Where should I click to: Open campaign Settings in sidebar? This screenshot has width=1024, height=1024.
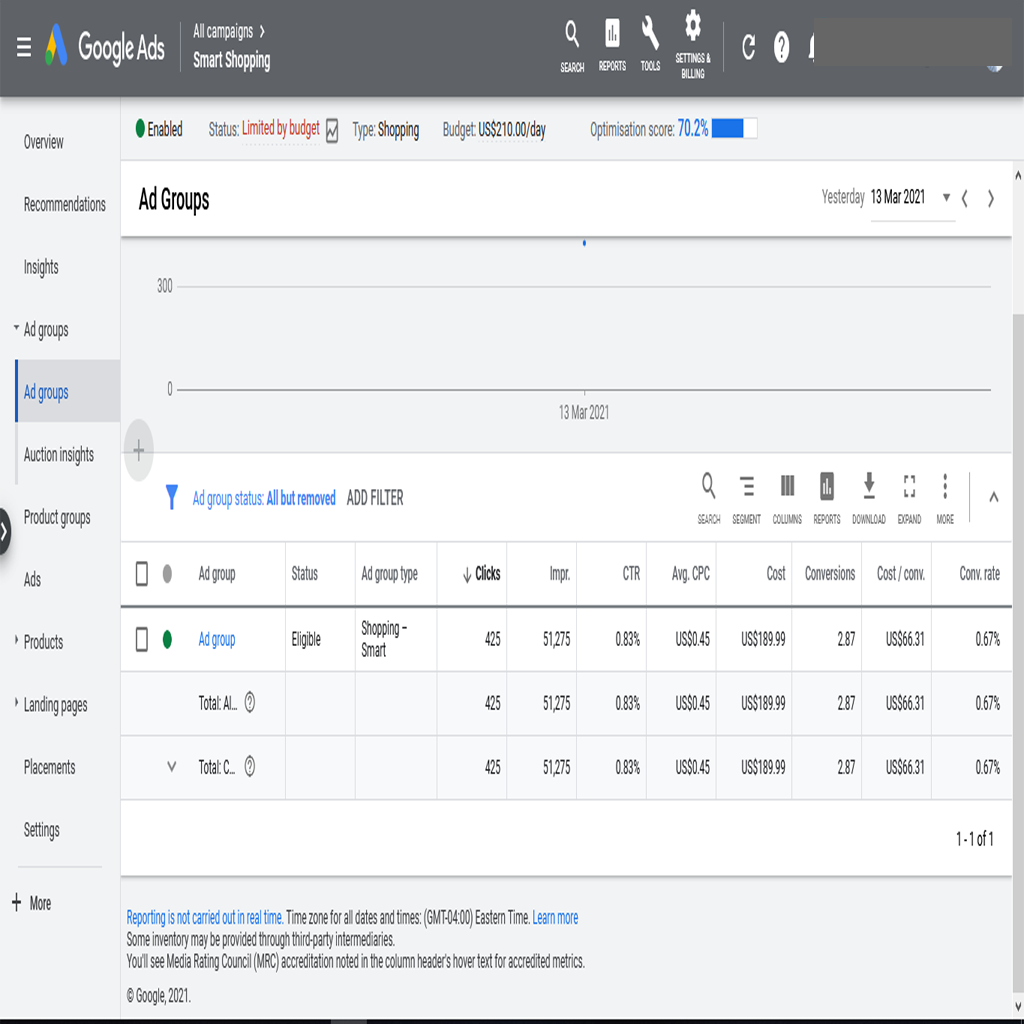pyautogui.click(x=41, y=830)
